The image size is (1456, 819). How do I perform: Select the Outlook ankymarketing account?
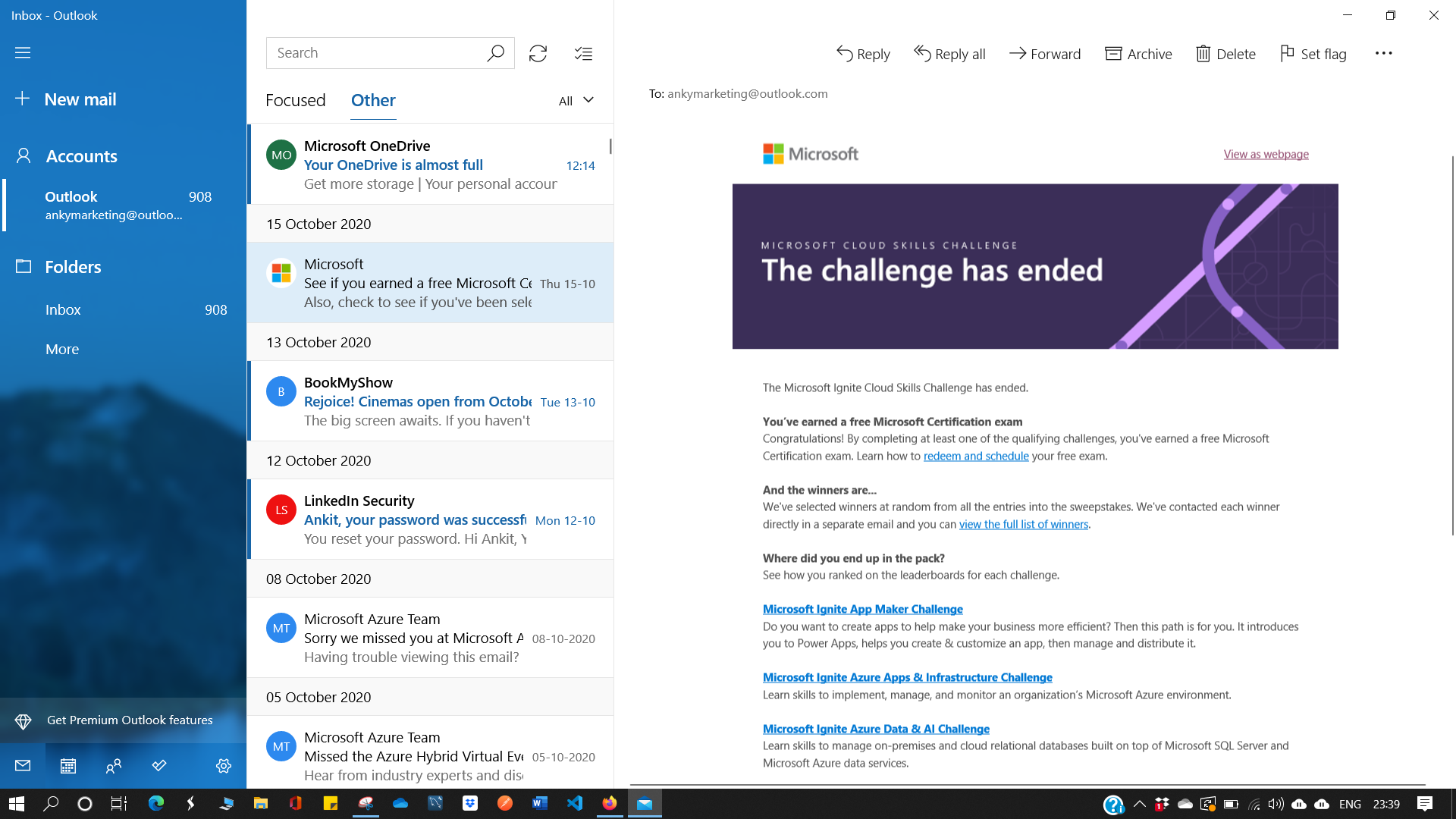pyautogui.click(x=123, y=206)
